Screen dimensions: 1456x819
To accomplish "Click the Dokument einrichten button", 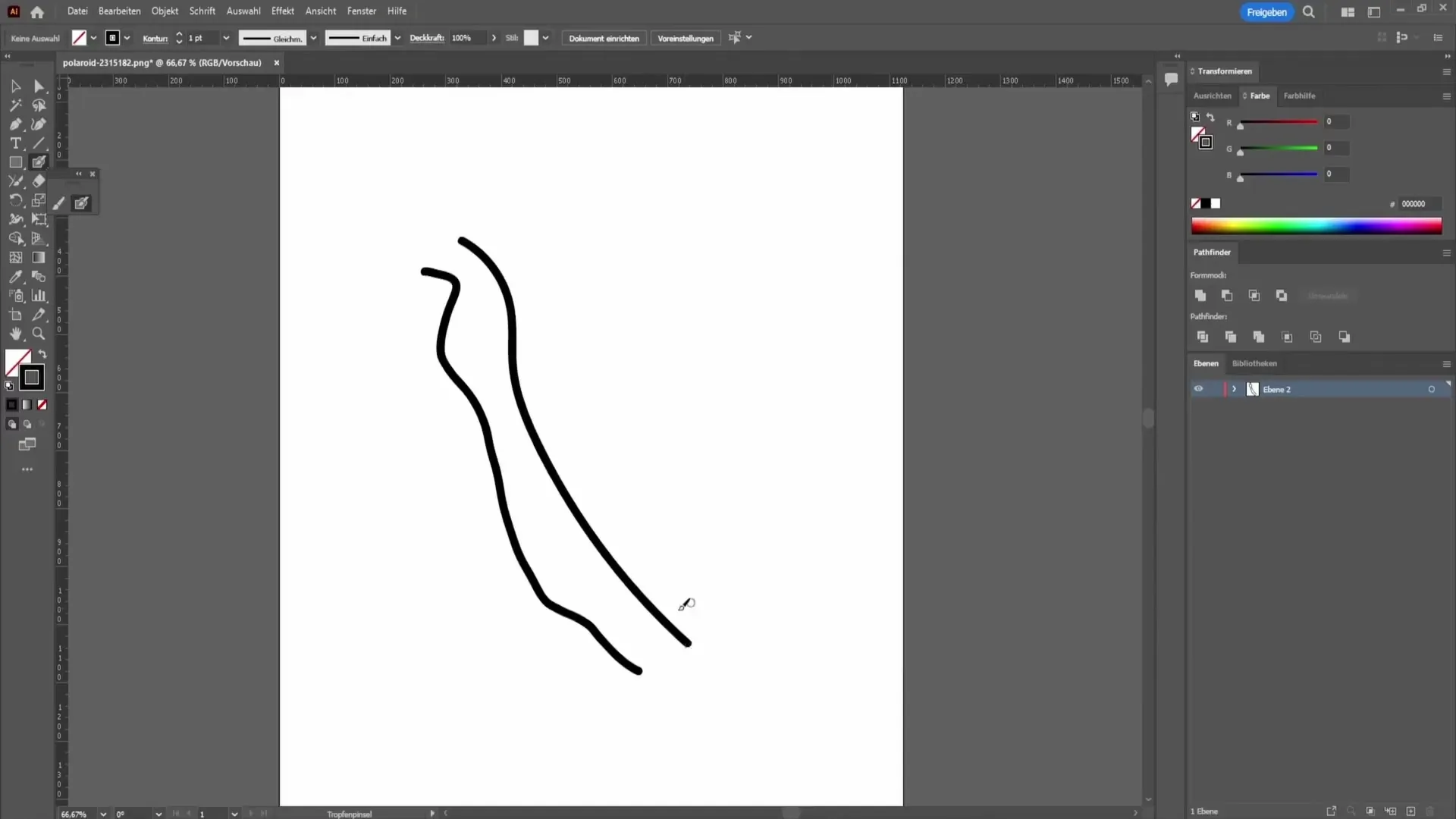I will pyautogui.click(x=604, y=38).
